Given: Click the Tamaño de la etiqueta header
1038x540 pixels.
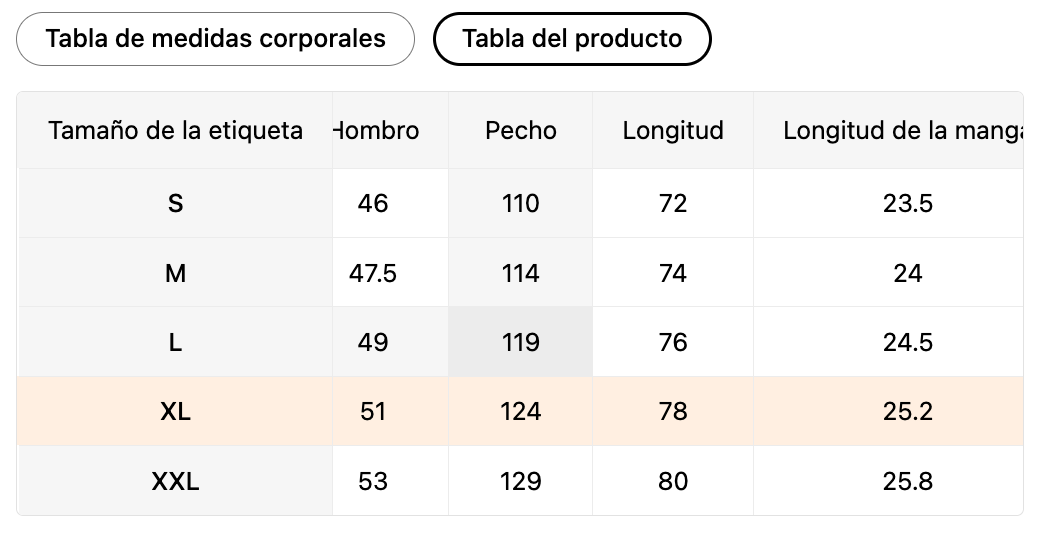Looking at the screenshot, I should [x=175, y=130].
